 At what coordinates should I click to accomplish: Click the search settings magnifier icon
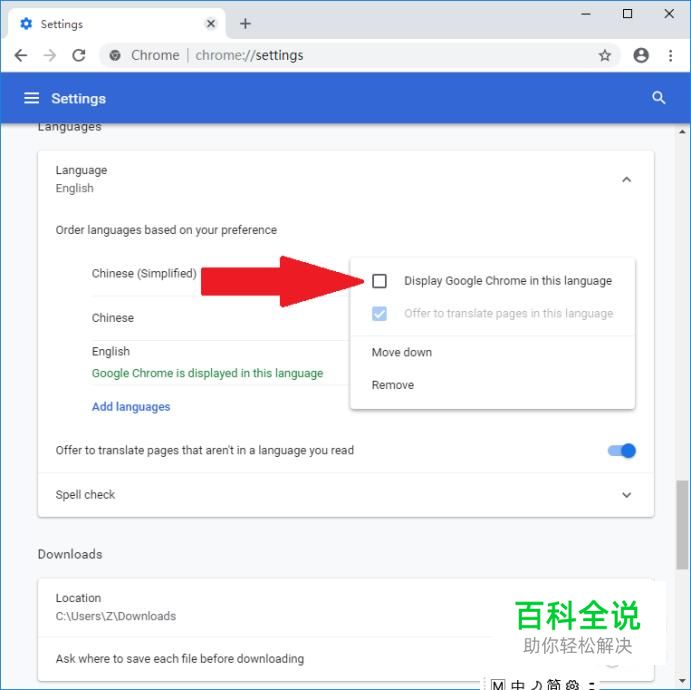[658, 98]
